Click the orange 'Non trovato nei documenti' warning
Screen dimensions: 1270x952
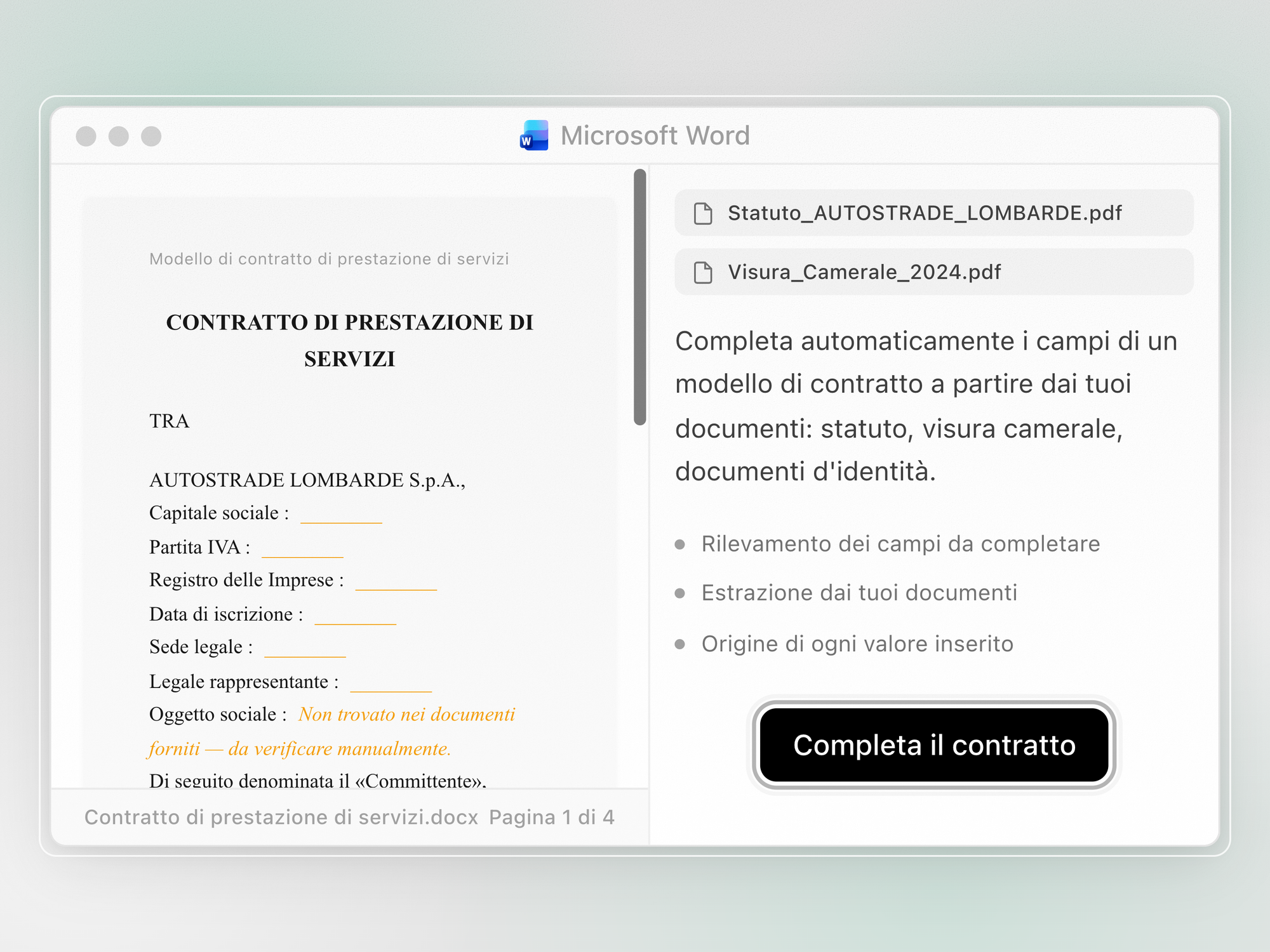332,732
